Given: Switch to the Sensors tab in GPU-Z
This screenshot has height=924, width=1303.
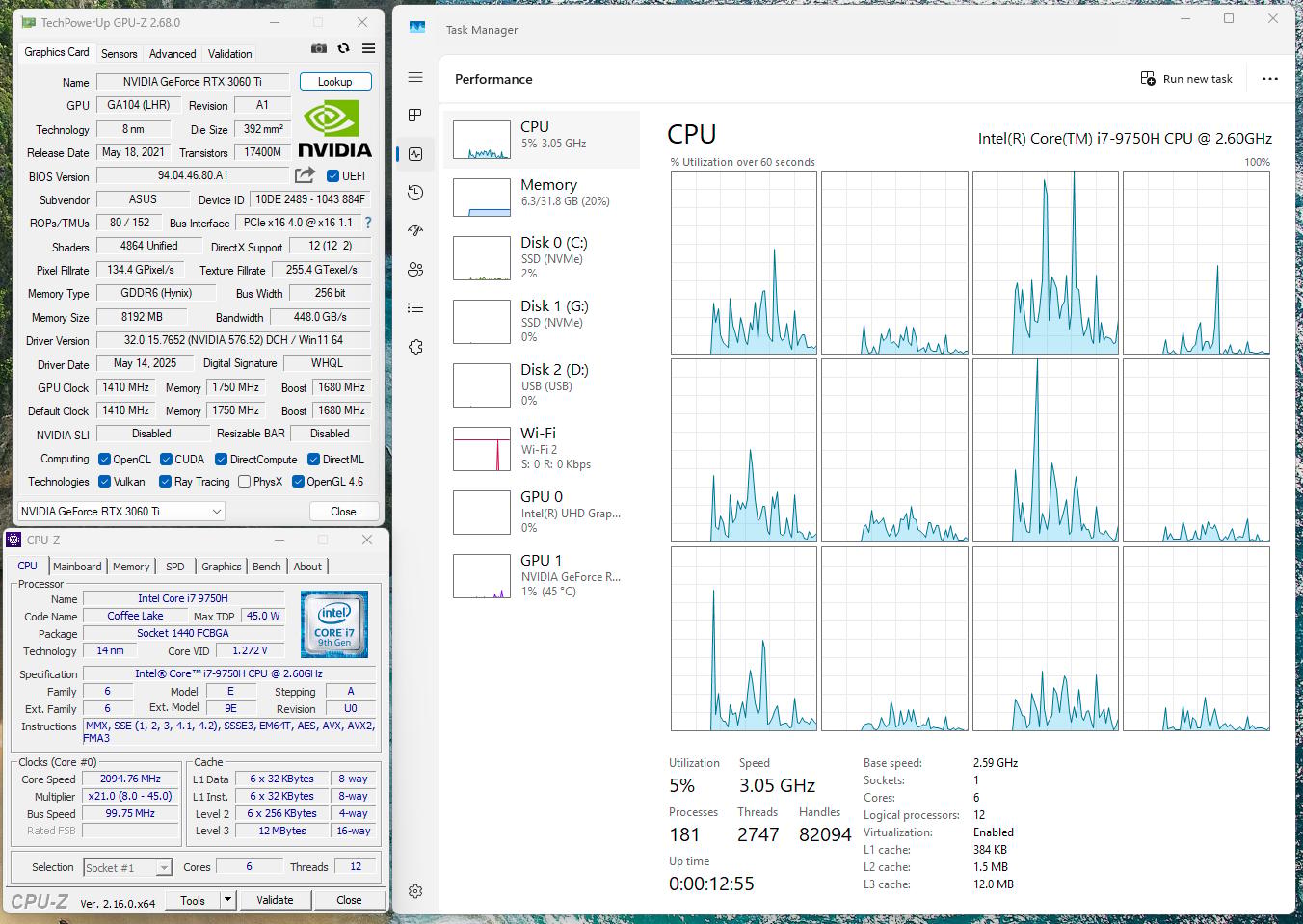Looking at the screenshot, I should pos(120,54).
